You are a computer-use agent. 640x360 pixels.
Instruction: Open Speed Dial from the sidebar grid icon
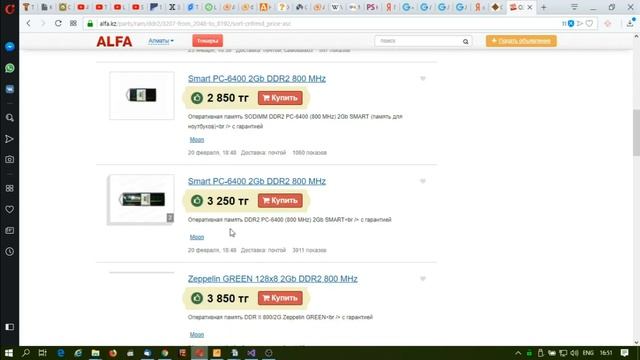(10, 188)
